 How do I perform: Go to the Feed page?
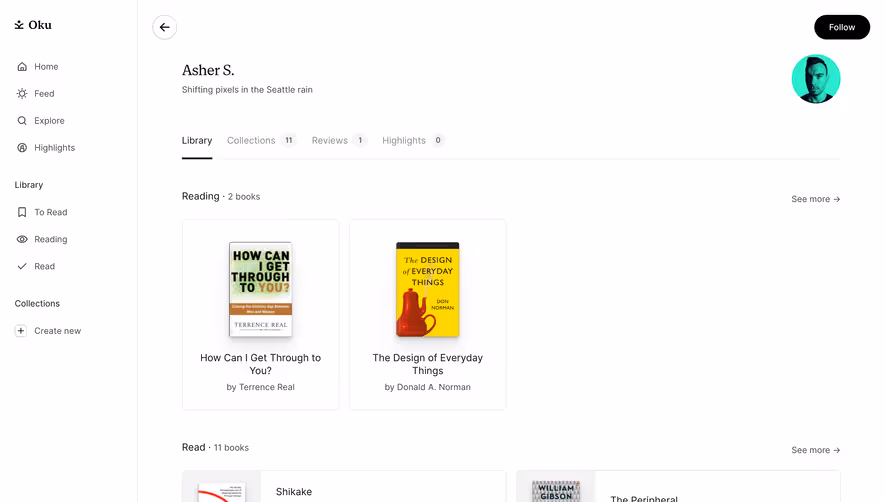(36, 94)
